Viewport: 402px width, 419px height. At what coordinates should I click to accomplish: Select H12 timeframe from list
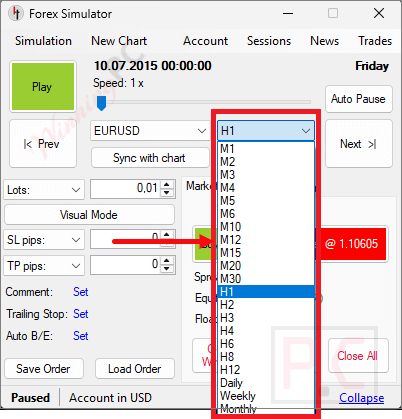tap(266, 370)
